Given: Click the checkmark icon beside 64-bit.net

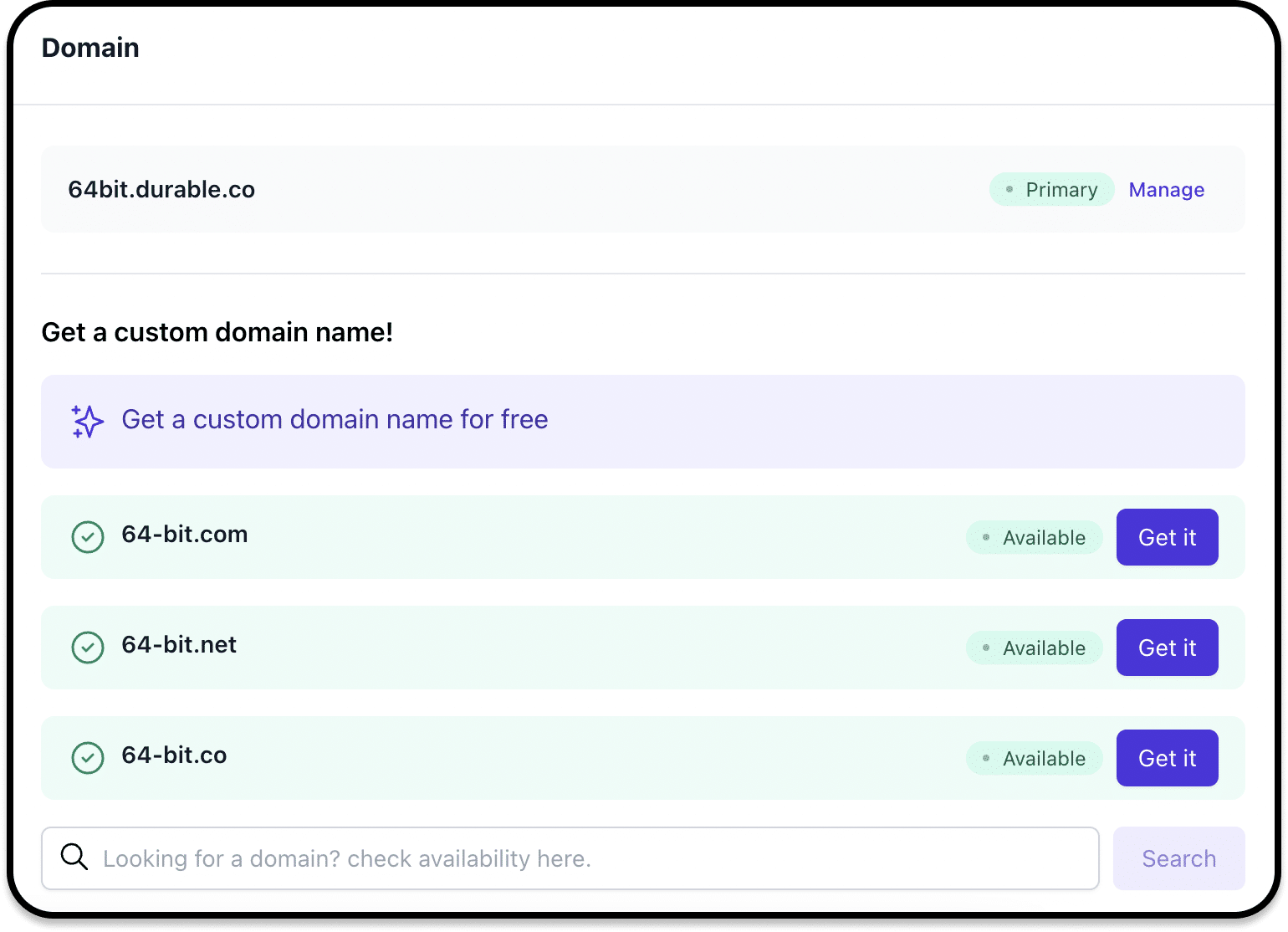Looking at the screenshot, I should pos(88,648).
